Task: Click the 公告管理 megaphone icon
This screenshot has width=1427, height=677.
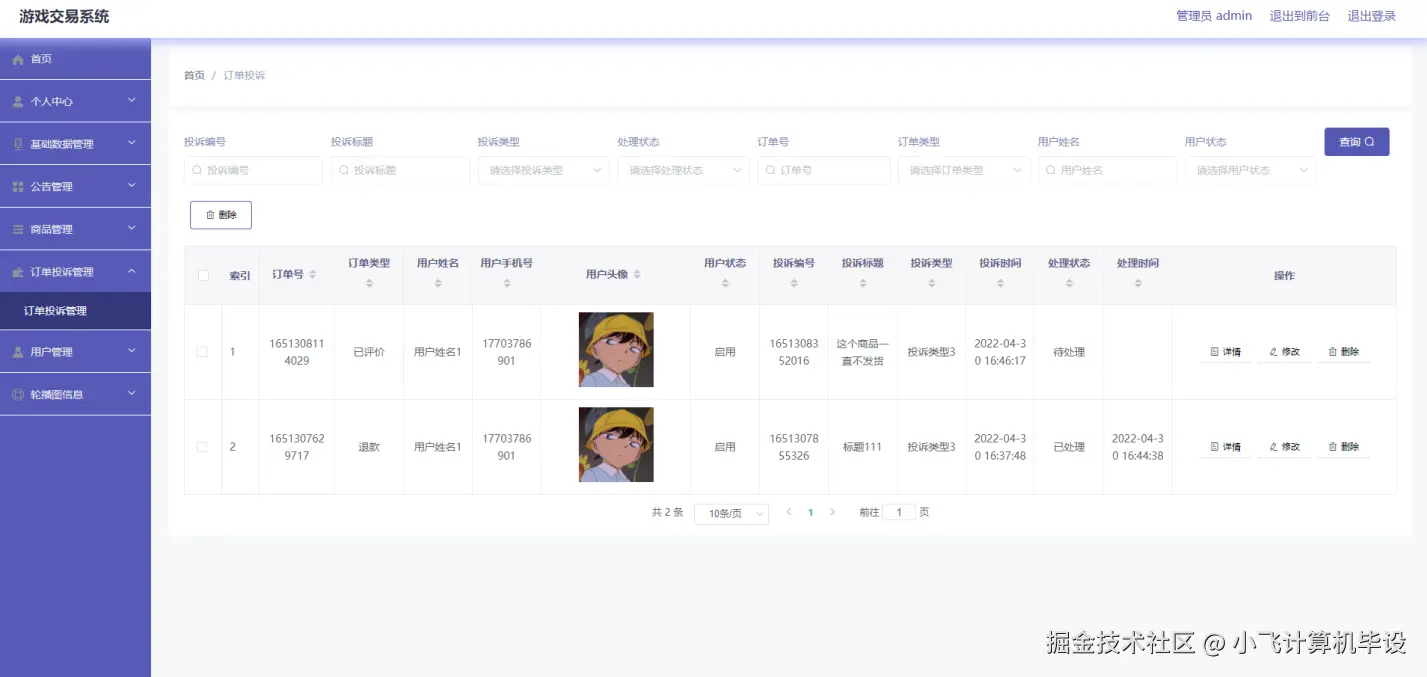Action: point(18,186)
